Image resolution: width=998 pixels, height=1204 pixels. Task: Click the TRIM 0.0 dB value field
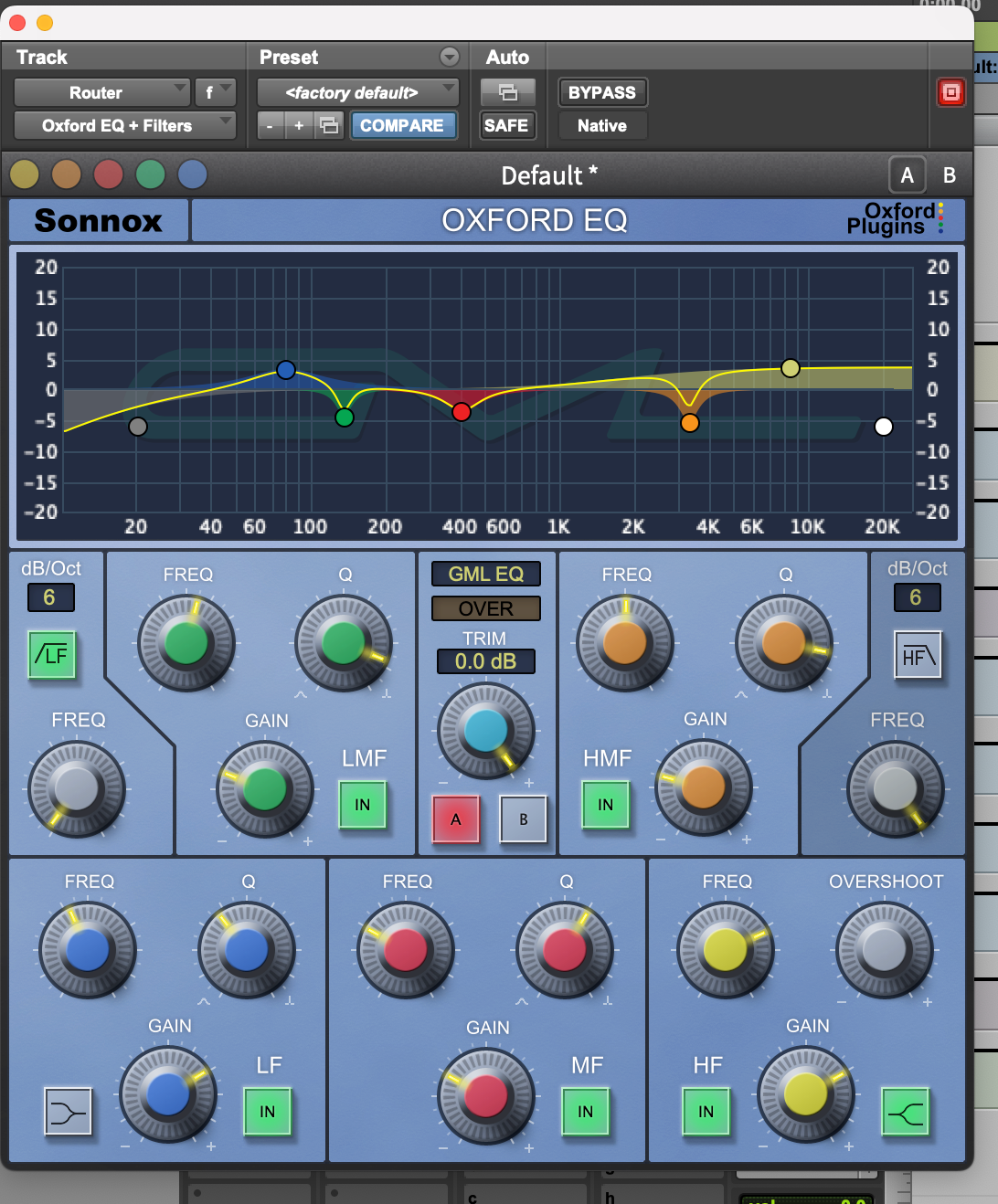[x=485, y=661]
